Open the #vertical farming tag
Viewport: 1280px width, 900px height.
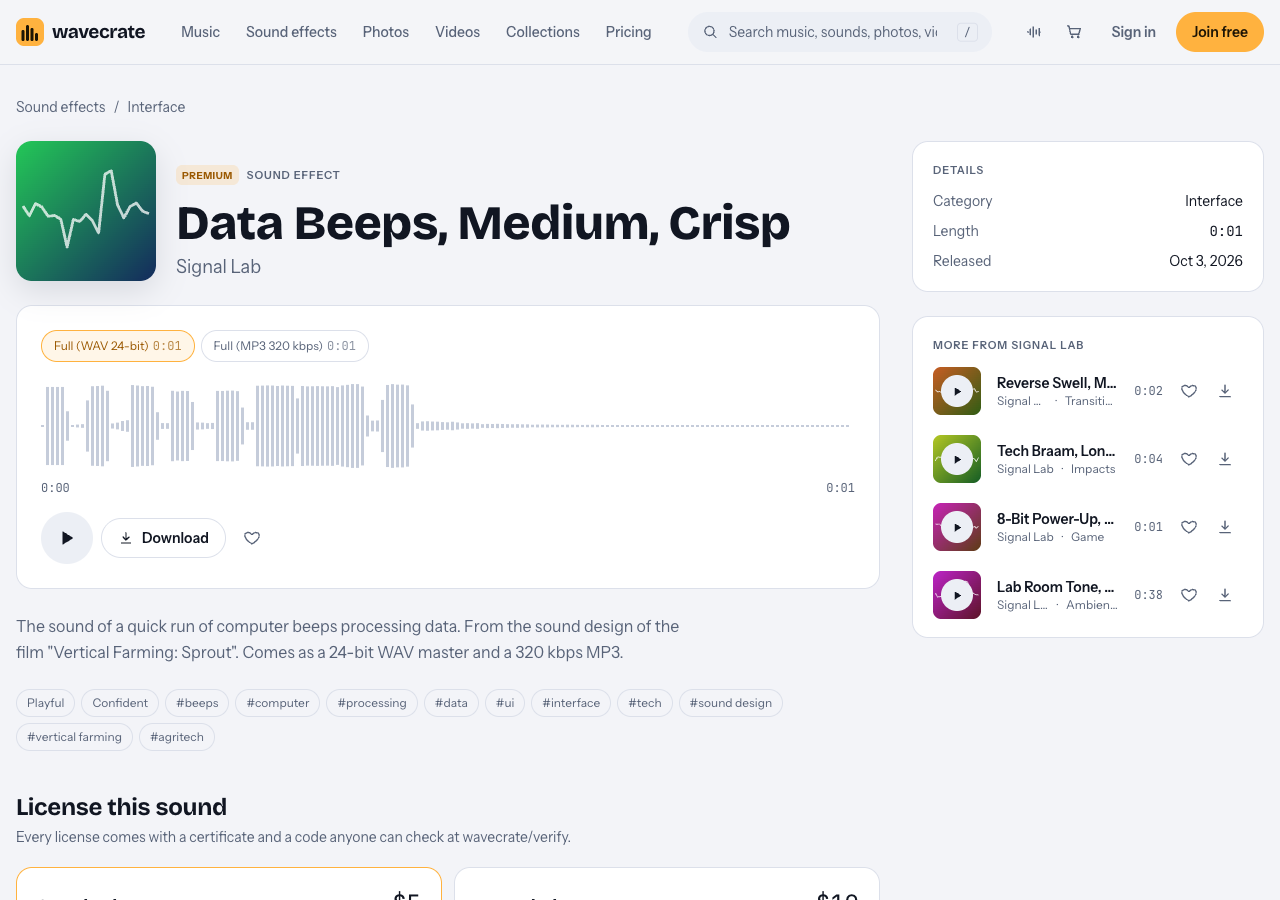click(x=74, y=737)
